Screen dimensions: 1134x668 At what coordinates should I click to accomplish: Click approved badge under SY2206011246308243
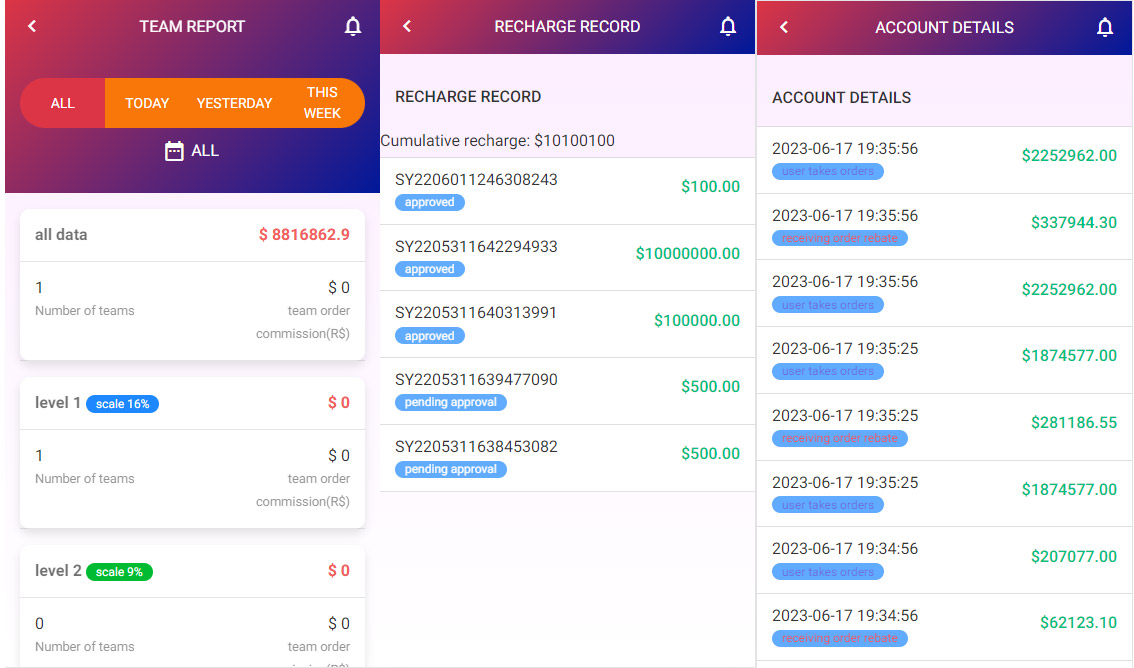[430, 203]
